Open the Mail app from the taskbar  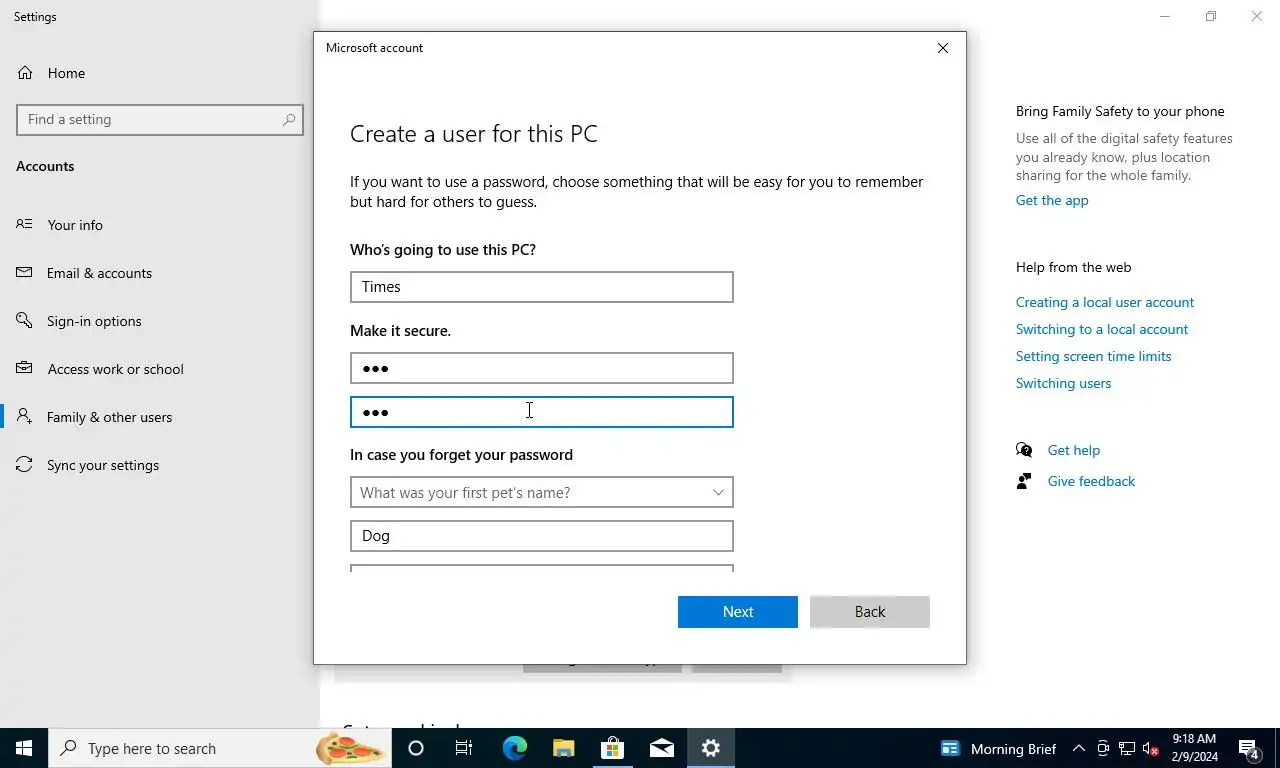(x=661, y=748)
